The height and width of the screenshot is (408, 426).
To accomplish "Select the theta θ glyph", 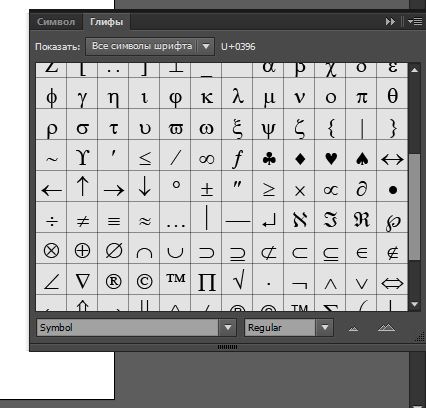I will point(392,94).
